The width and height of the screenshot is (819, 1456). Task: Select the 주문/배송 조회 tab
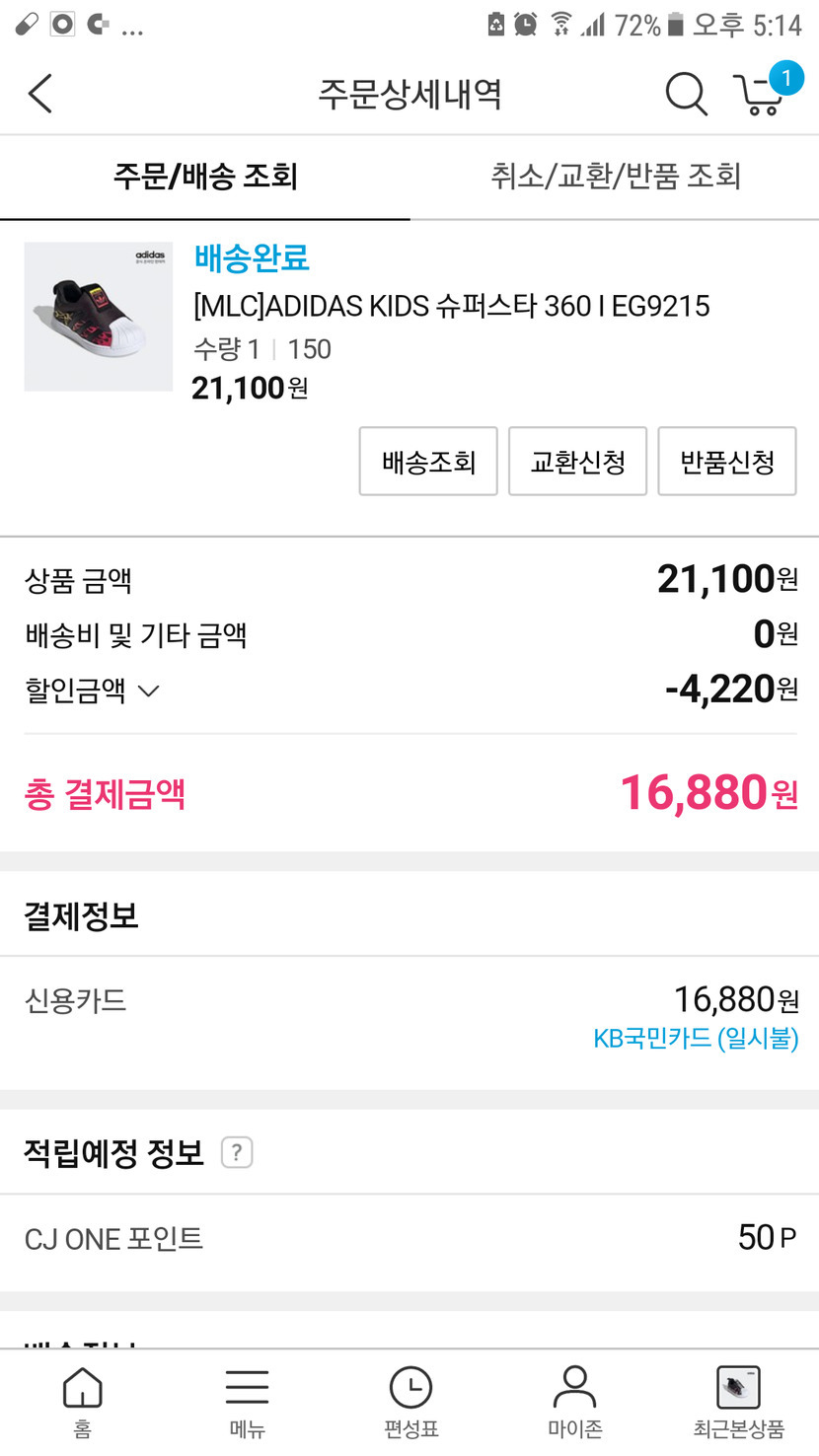click(x=205, y=177)
